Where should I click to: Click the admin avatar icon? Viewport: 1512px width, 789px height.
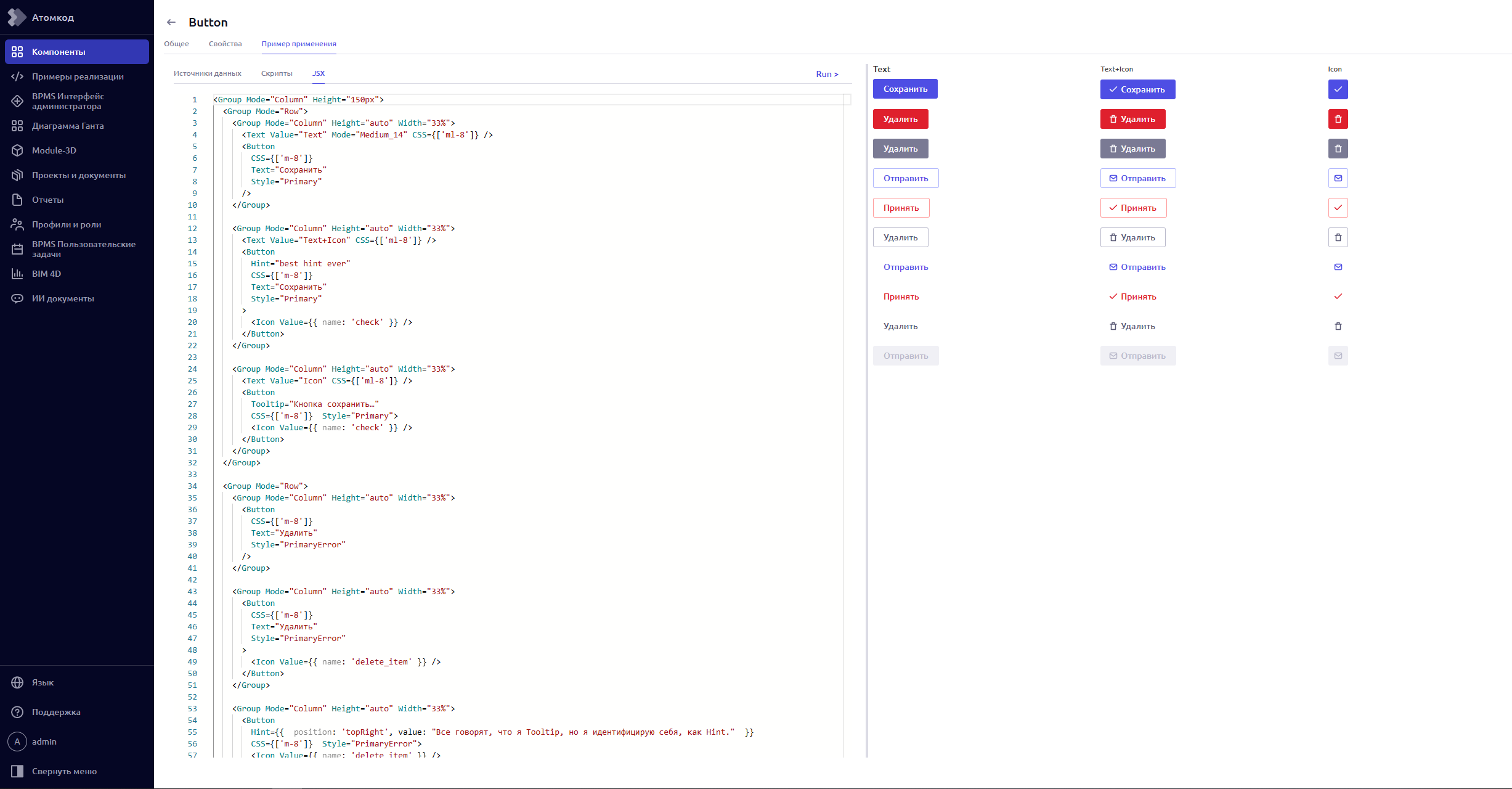[17, 742]
